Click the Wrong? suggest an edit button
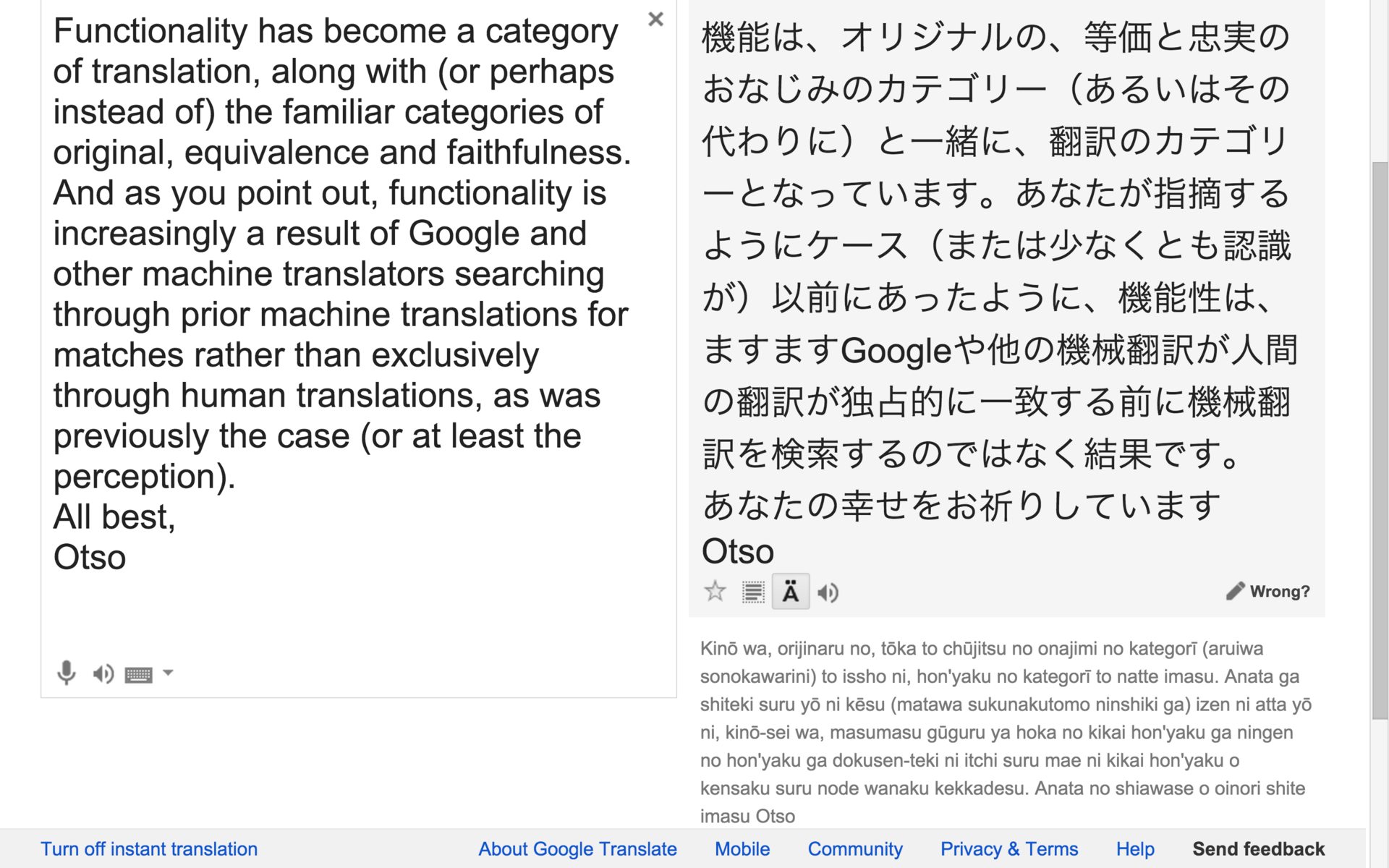Image resolution: width=1389 pixels, height=868 pixels. point(1279,592)
